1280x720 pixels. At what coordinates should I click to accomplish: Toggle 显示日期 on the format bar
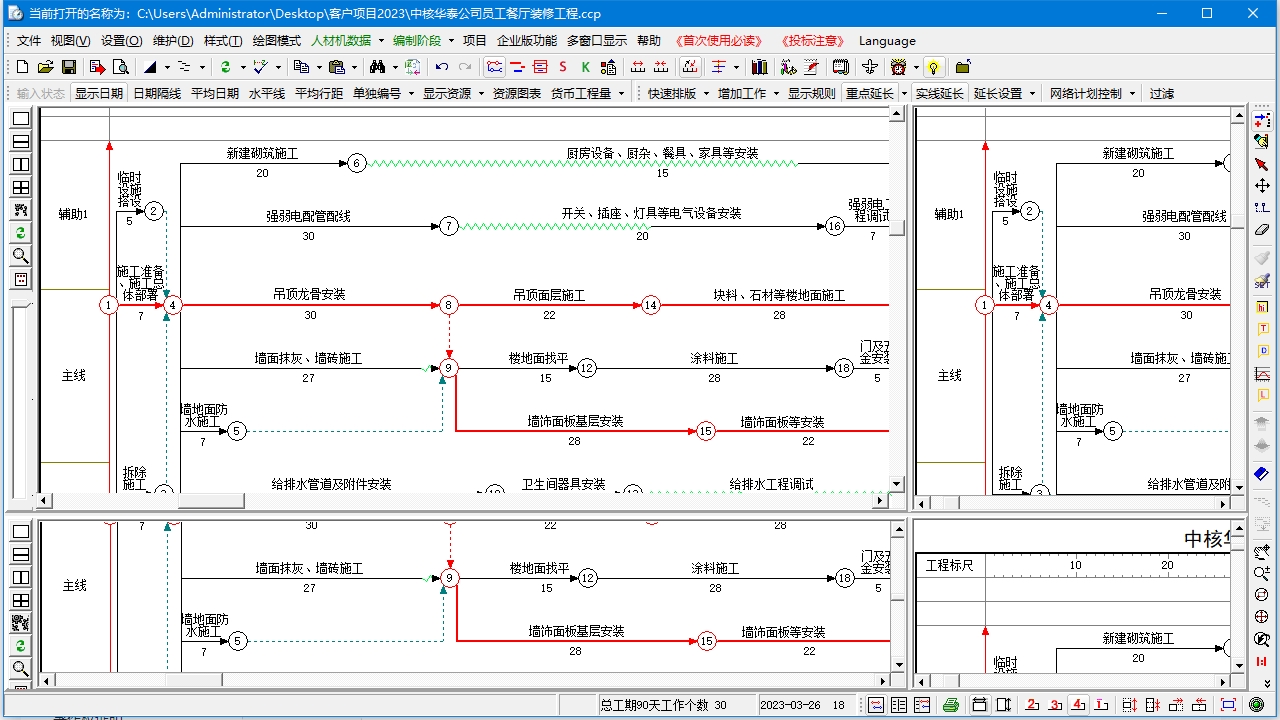pyautogui.click(x=99, y=93)
